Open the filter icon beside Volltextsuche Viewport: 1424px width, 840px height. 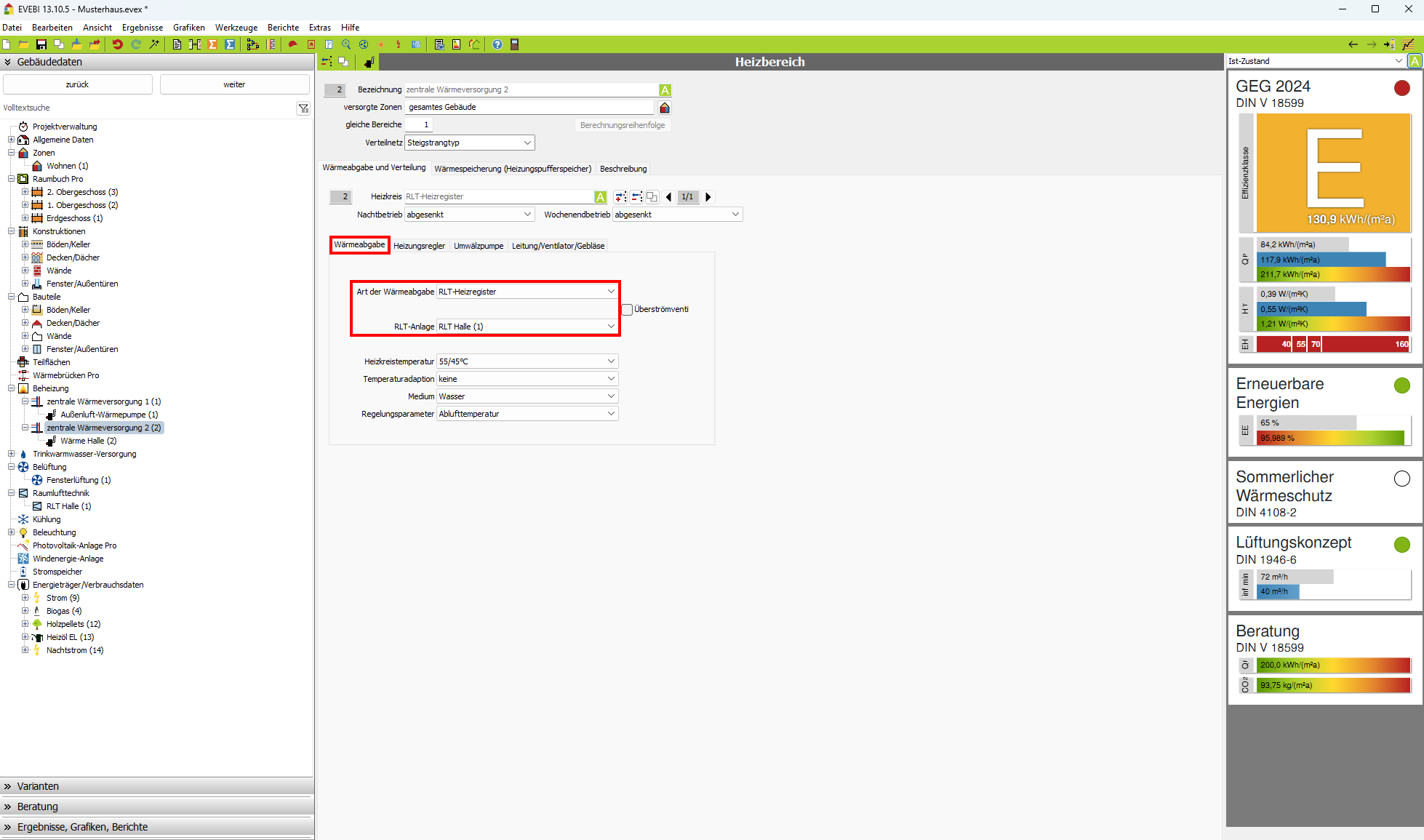coord(303,108)
